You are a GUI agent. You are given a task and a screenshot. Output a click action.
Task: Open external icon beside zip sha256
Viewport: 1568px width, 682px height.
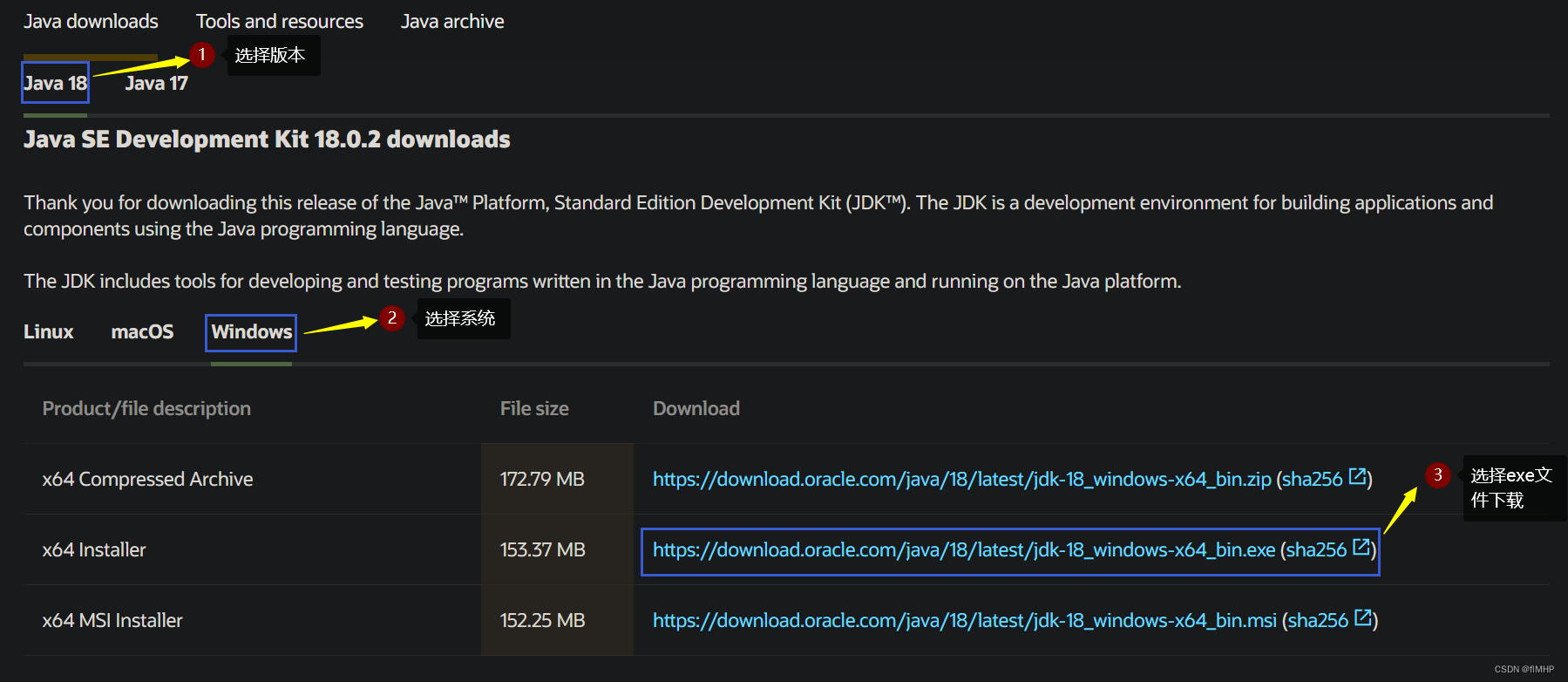point(1357,476)
